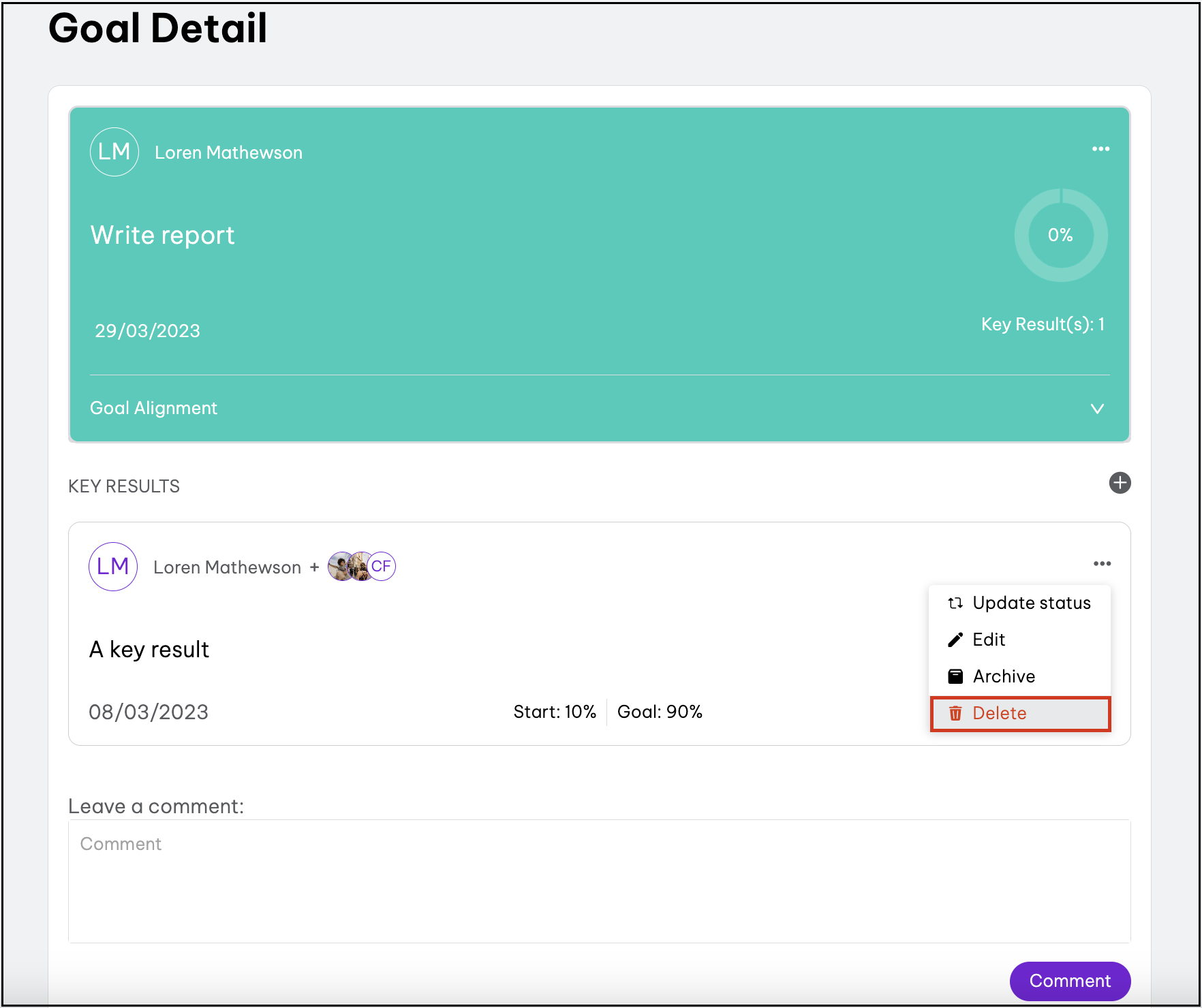
Task: Choose Archive in the context menu
Action: pos(1004,677)
